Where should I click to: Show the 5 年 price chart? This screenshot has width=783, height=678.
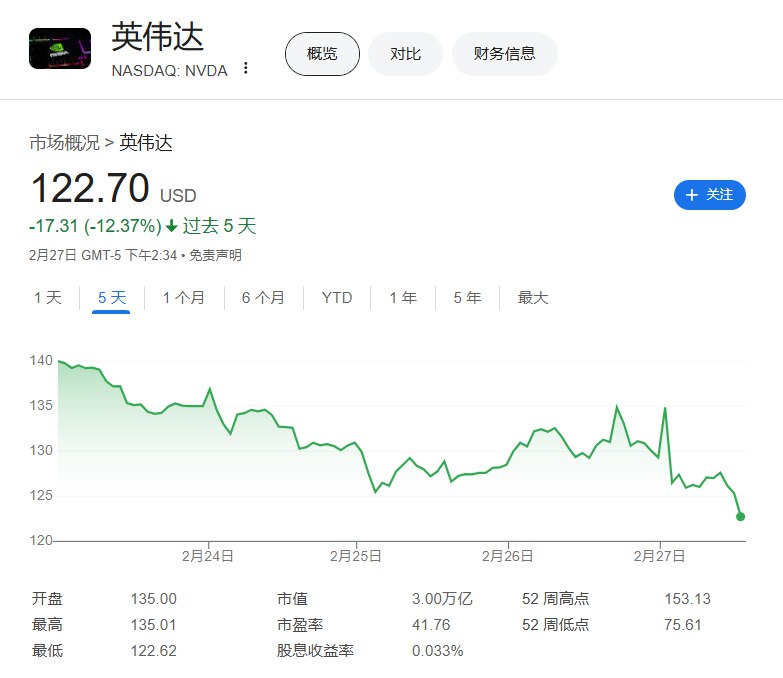coord(467,298)
